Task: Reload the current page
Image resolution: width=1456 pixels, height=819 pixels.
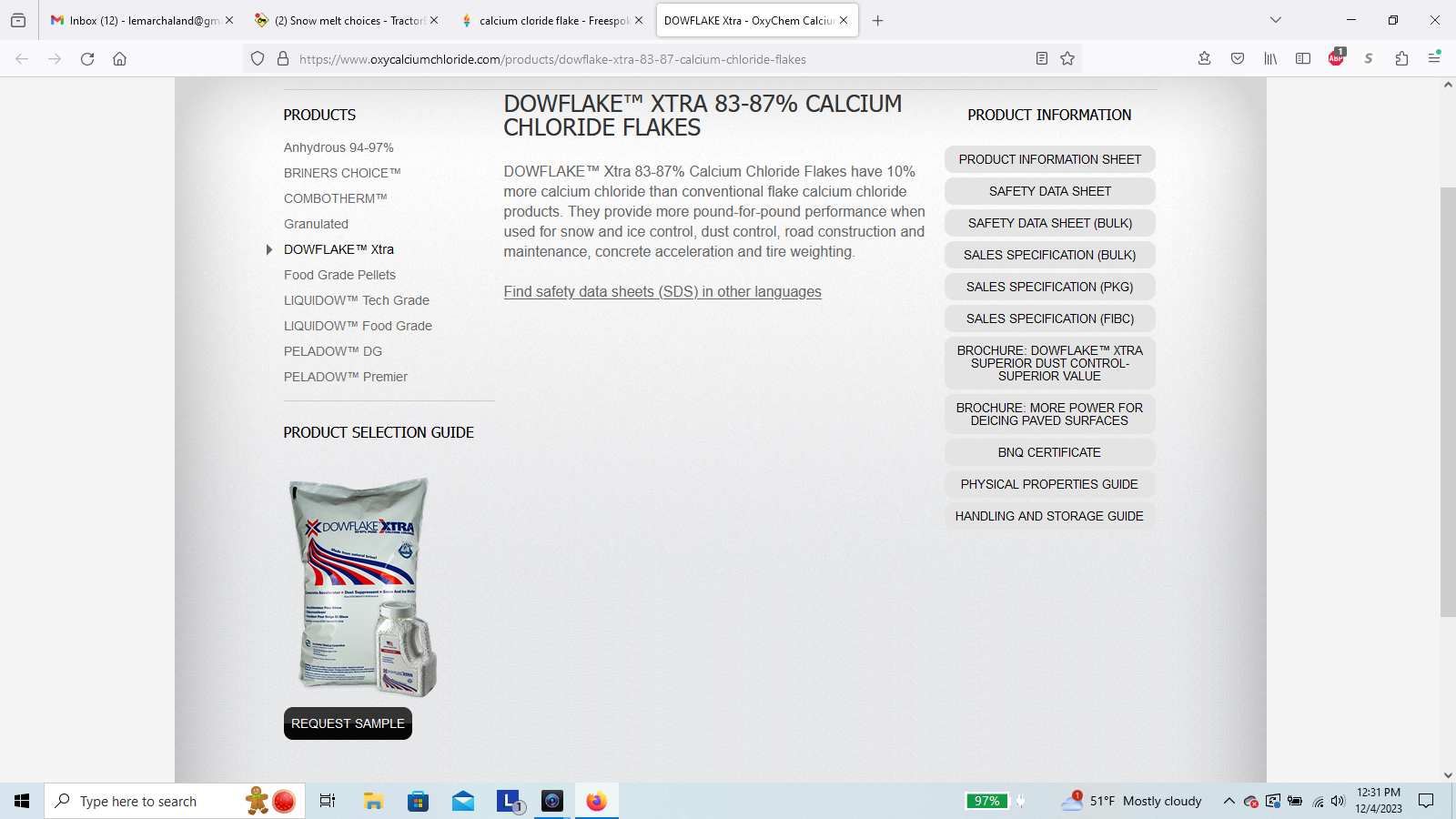Action: pyautogui.click(x=87, y=59)
